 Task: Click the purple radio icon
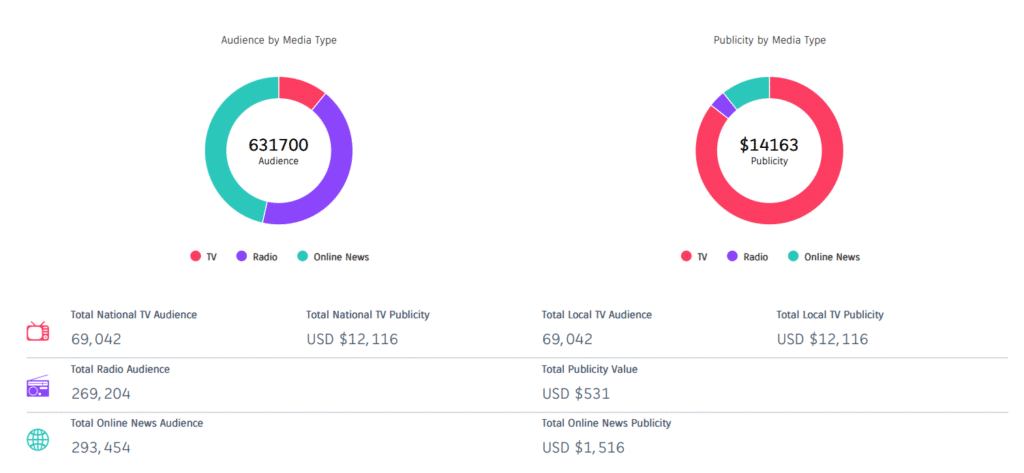tap(38, 386)
